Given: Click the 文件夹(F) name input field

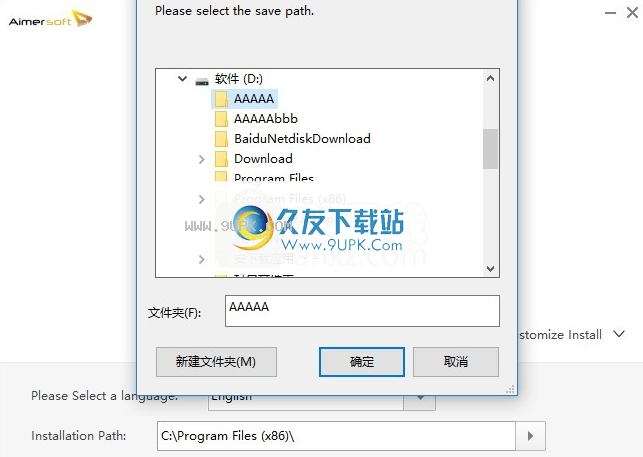Looking at the screenshot, I should click(362, 311).
